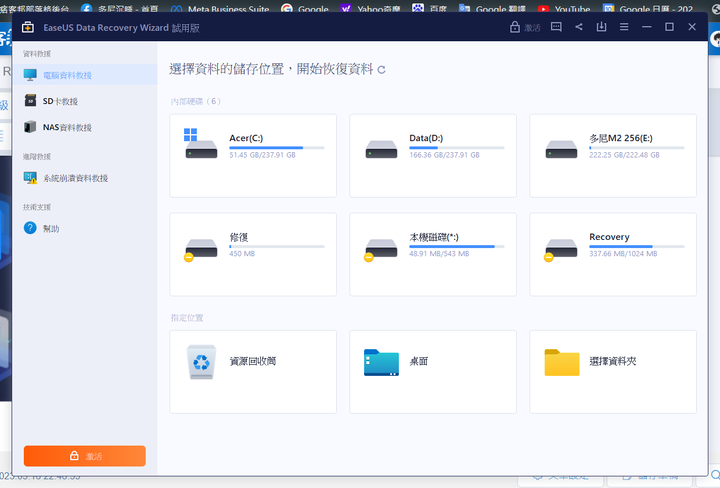Click the 51.45 GB/237.91 GB text

pyautogui.click(x=262, y=155)
